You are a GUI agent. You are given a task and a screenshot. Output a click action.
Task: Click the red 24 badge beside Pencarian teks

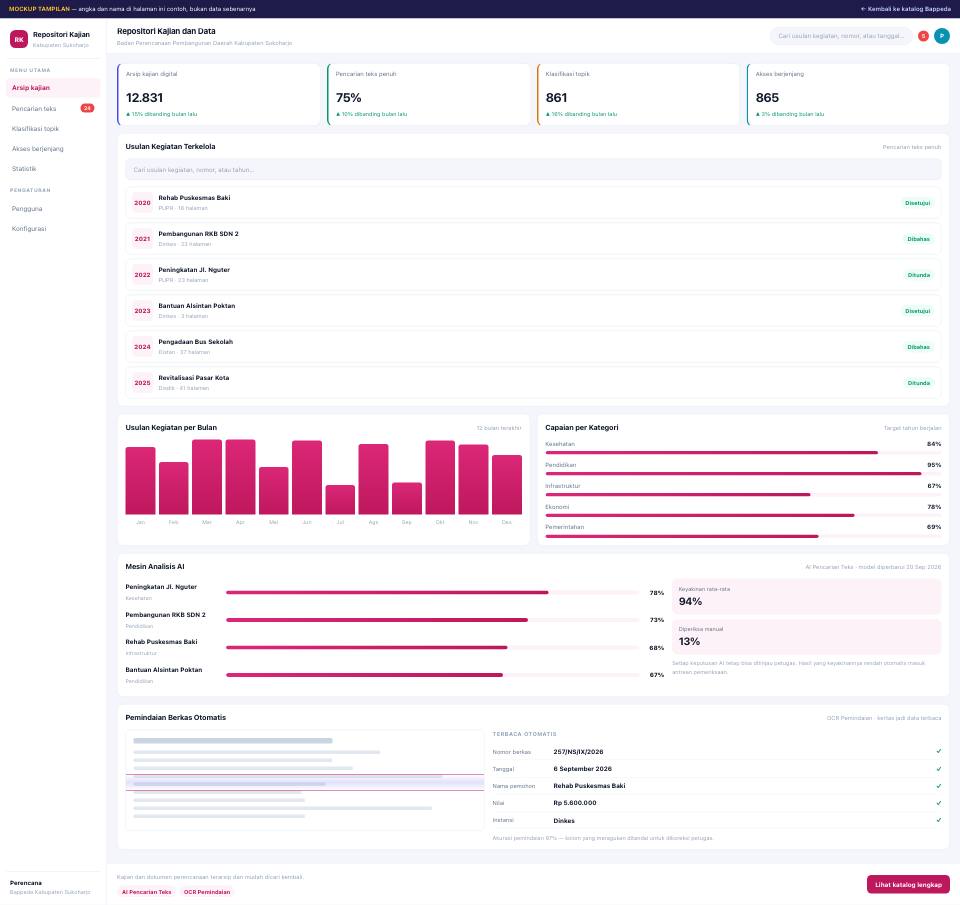(x=88, y=108)
